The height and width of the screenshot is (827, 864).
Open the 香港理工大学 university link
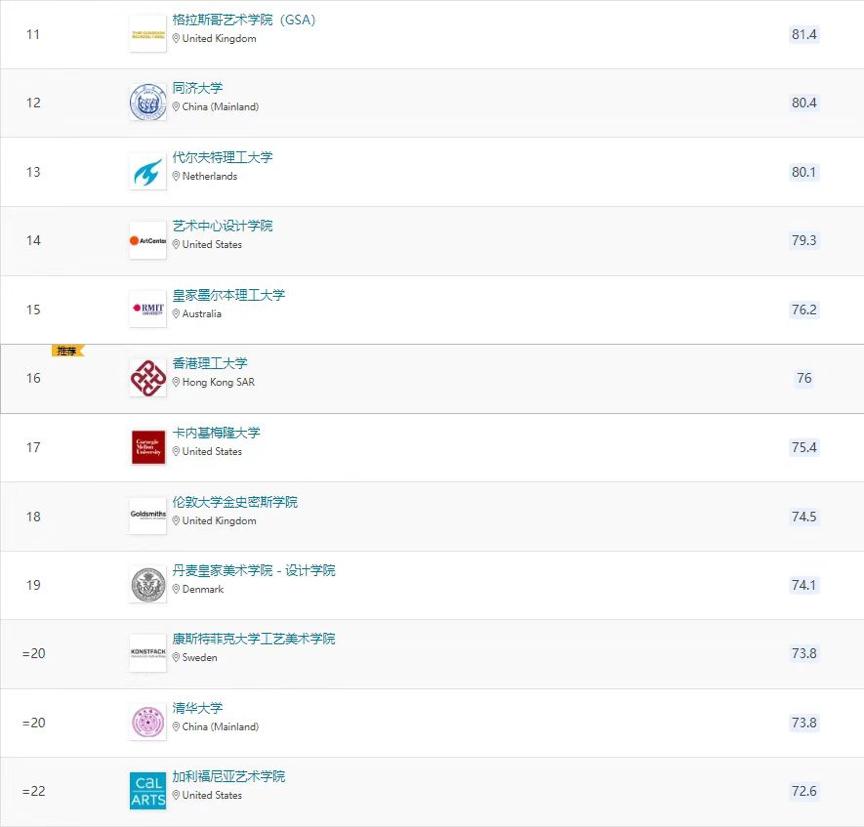pos(210,364)
